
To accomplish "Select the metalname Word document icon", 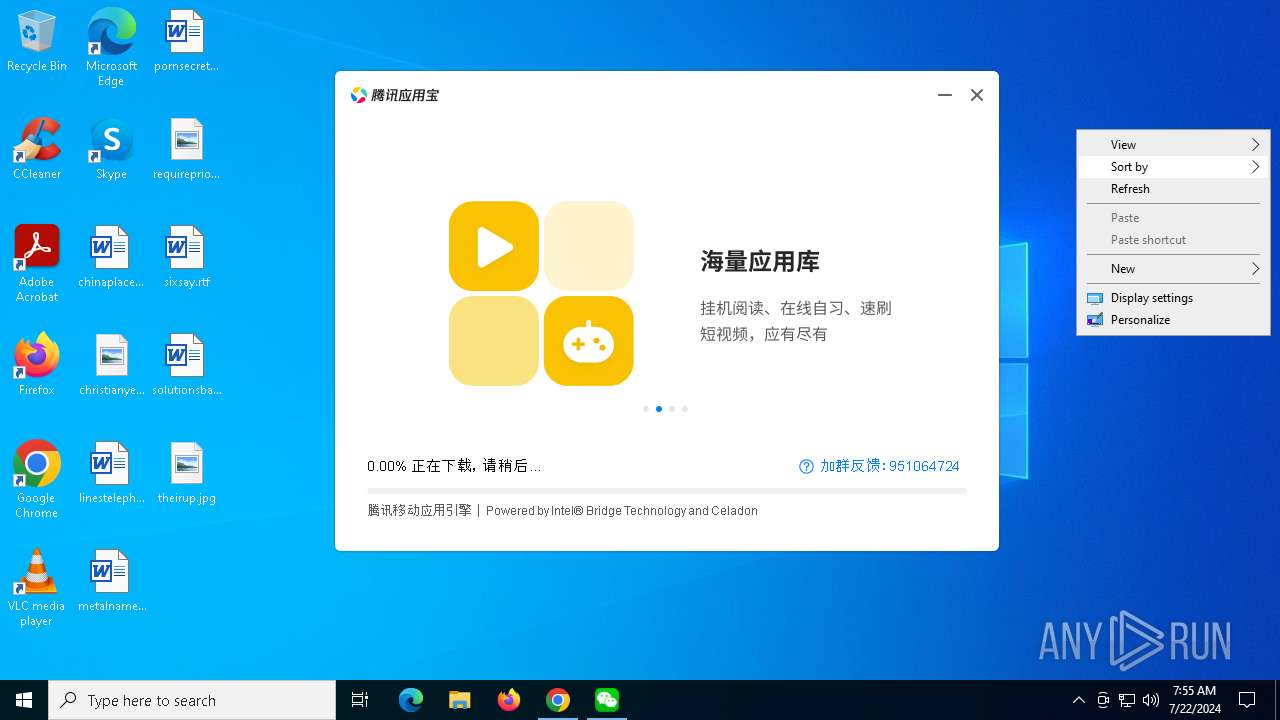I will click(x=111, y=581).
